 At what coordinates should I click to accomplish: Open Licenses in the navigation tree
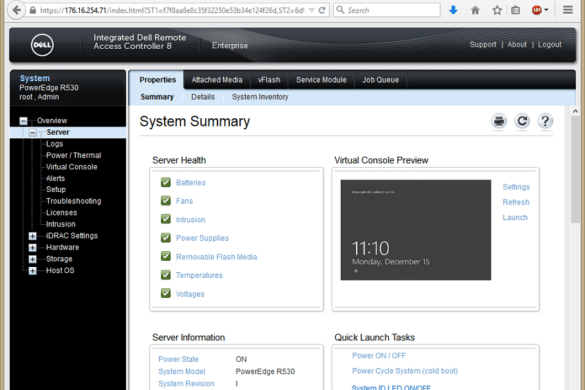pos(62,213)
